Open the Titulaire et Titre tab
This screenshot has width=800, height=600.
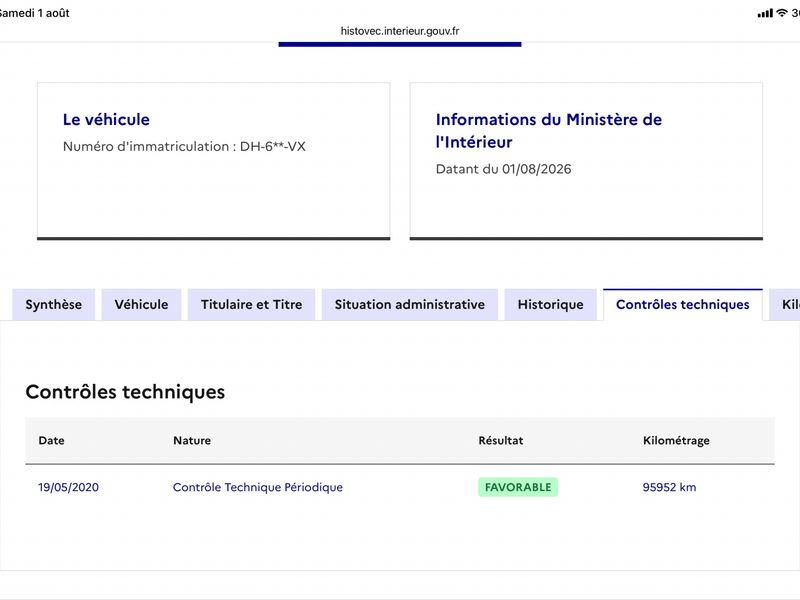[x=252, y=305]
